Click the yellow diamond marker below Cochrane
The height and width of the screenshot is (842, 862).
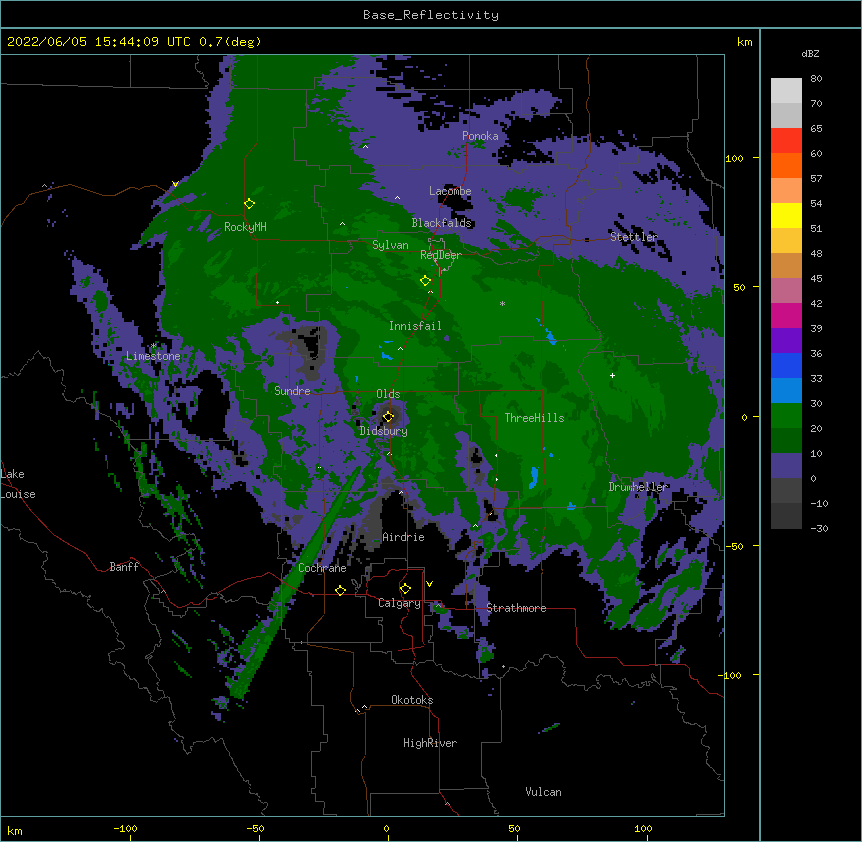[x=340, y=590]
